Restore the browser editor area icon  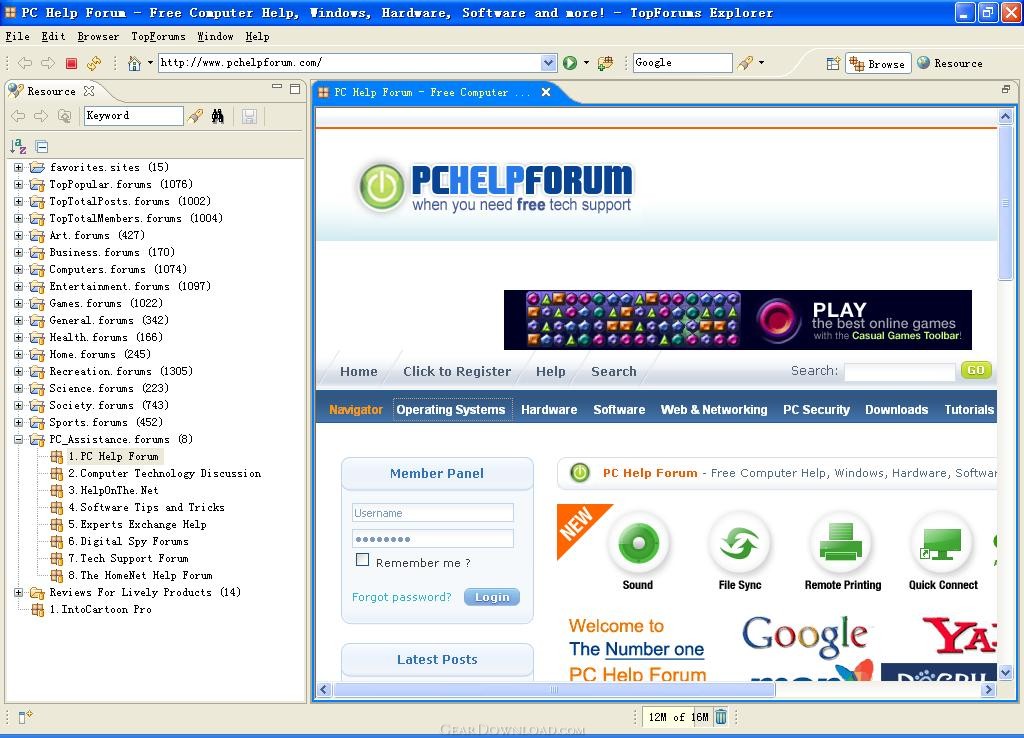(1005, 89)
